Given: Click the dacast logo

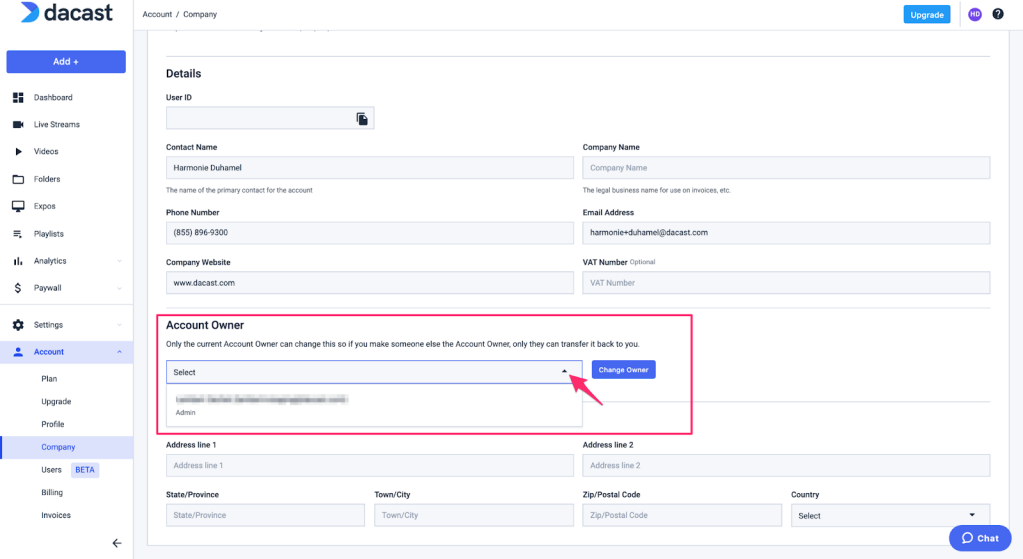Looking at the screenshot, I should coord(66,12).
